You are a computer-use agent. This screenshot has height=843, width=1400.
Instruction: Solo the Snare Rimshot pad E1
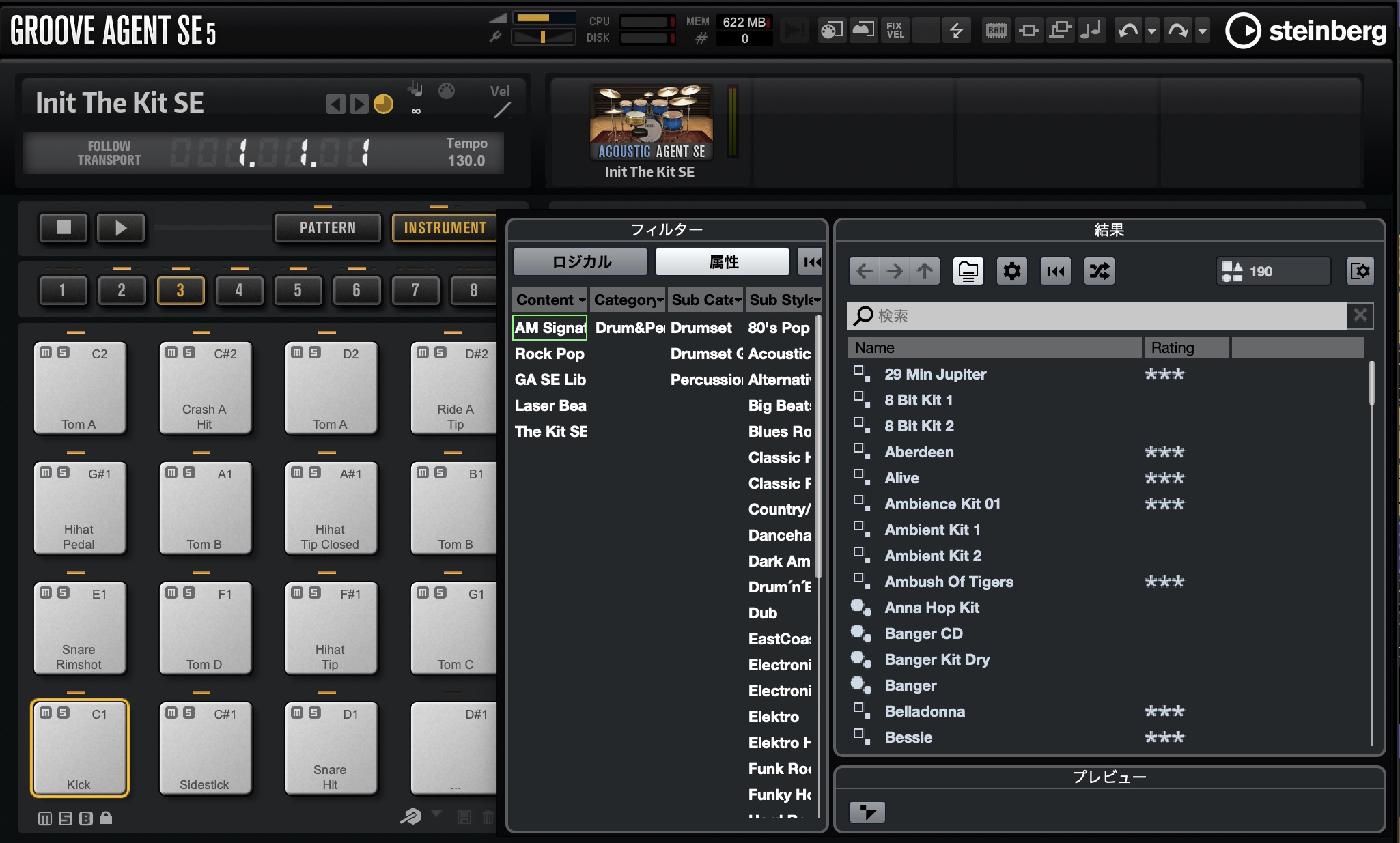64,592
